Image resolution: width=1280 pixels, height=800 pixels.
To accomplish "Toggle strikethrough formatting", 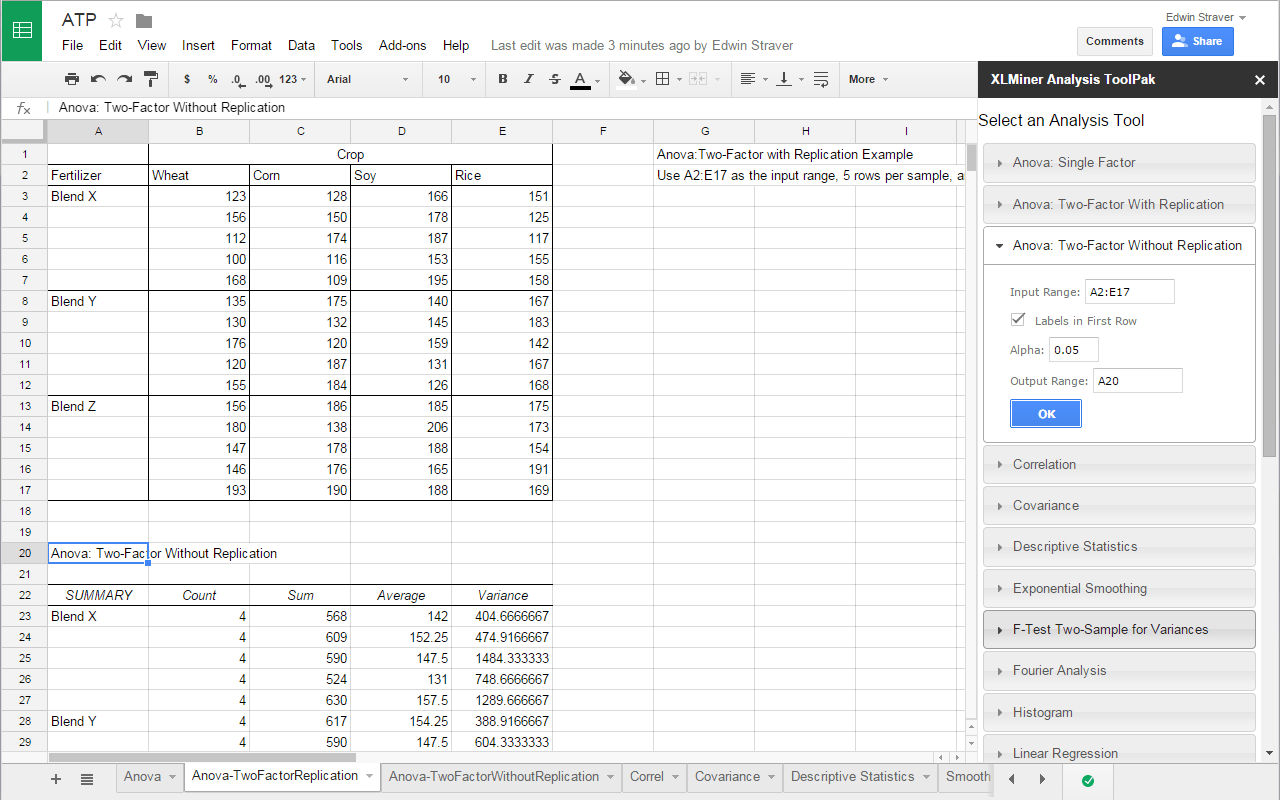I will pyautogui.click(x=553, y=79).
